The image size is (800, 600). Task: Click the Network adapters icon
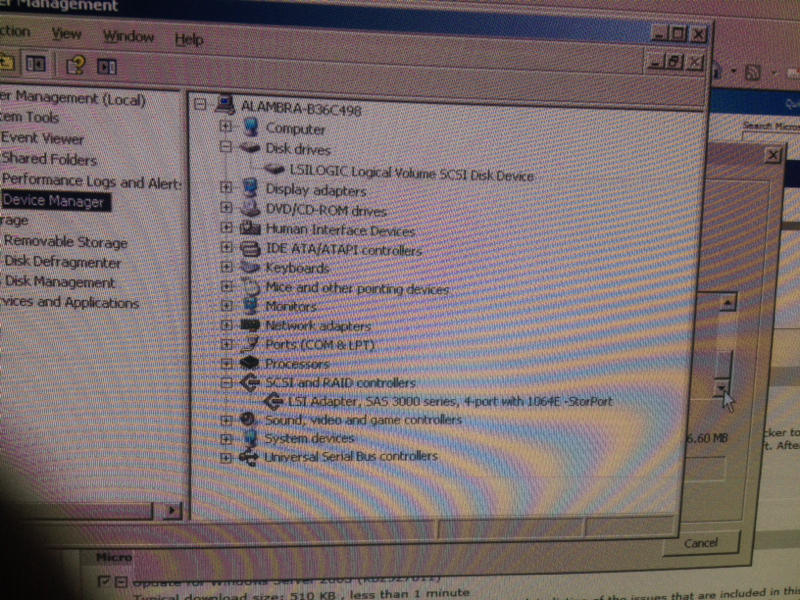pos(250,324)
